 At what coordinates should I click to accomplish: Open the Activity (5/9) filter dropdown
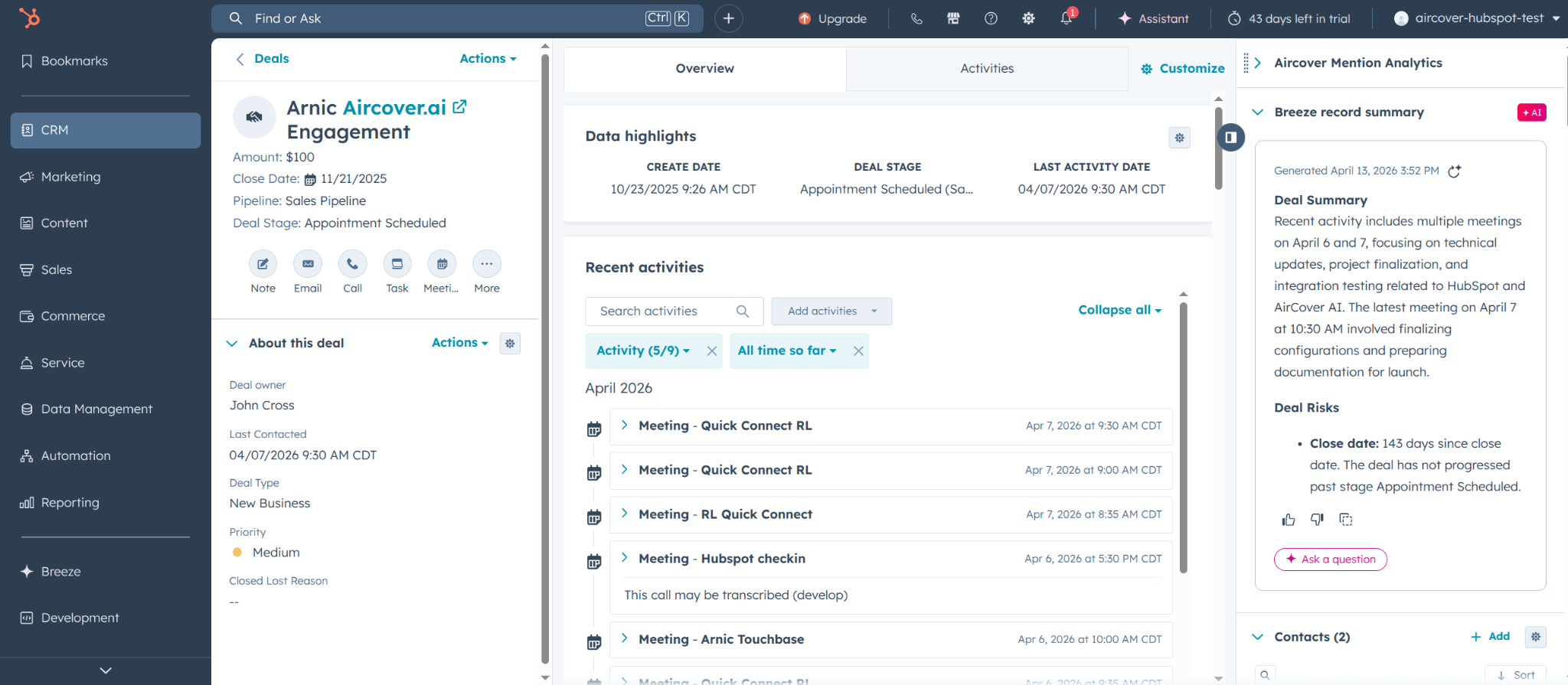coord(643,351)
